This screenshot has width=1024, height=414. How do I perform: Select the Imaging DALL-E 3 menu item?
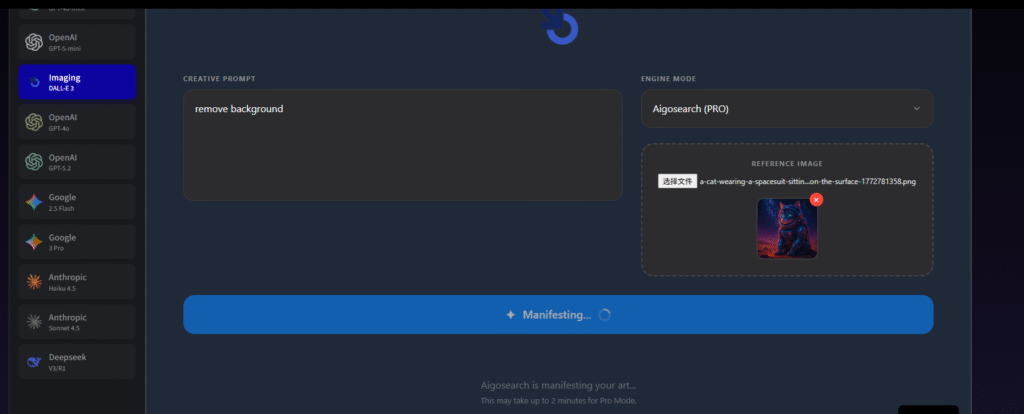[x=77, y=82]
